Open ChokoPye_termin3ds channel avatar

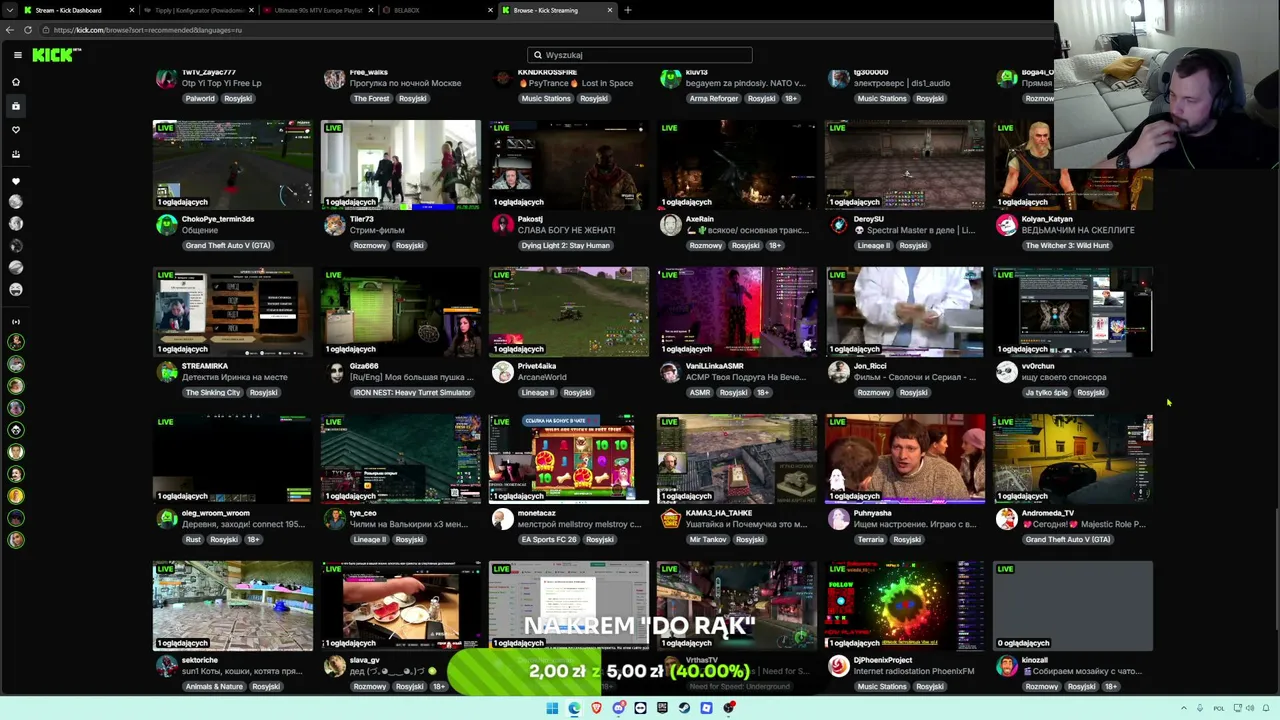coord(167,225)
